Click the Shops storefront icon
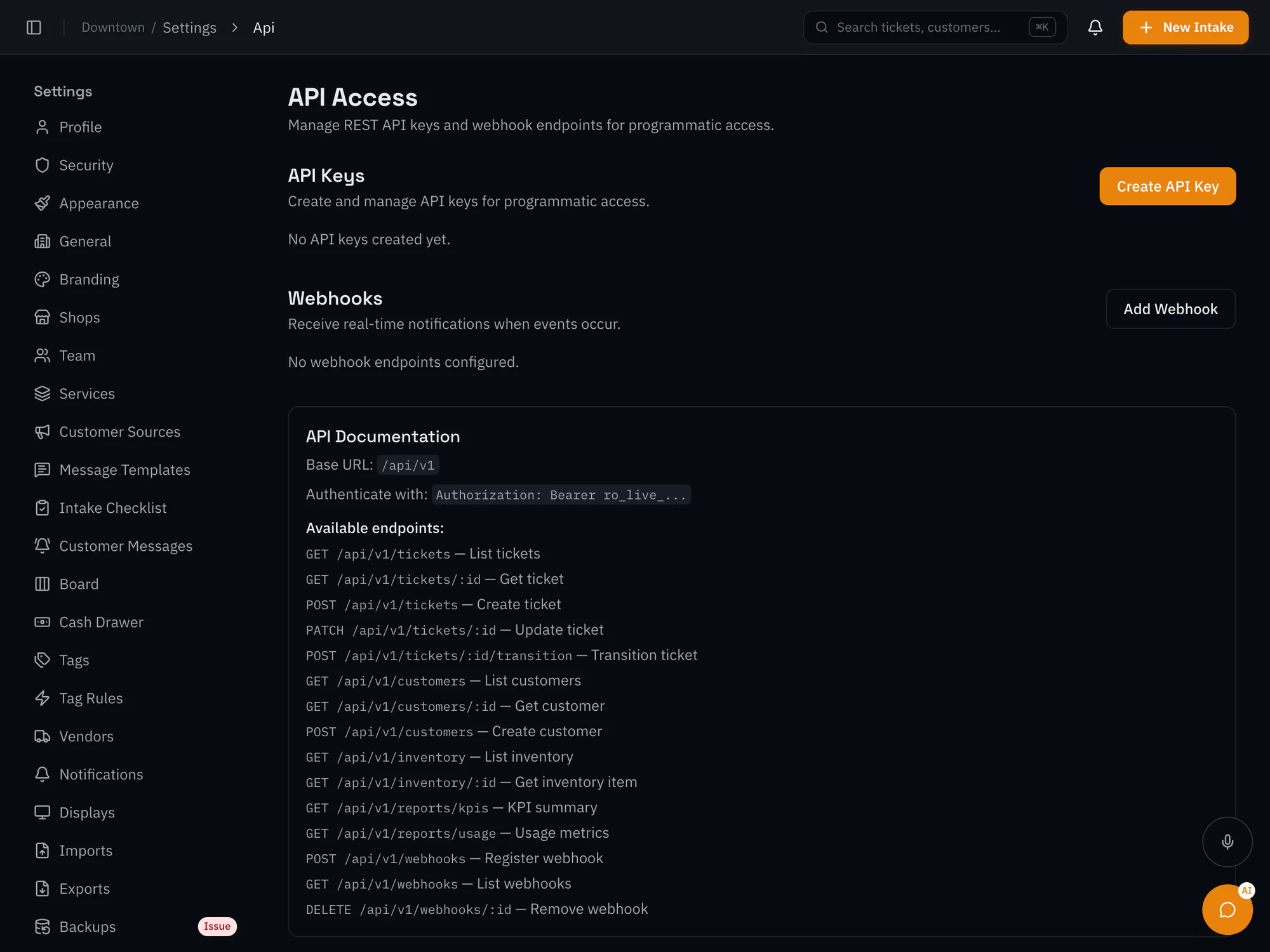 pos(42,317)
